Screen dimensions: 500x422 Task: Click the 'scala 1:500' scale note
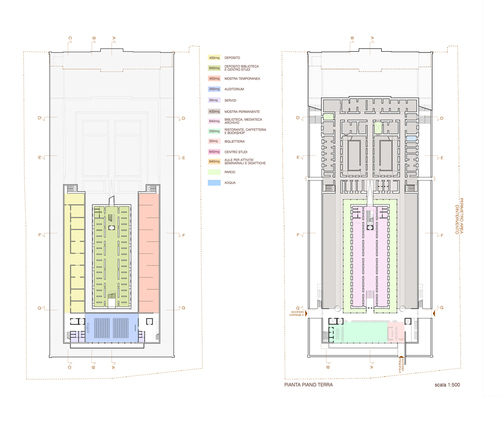(x=447, y=385)
